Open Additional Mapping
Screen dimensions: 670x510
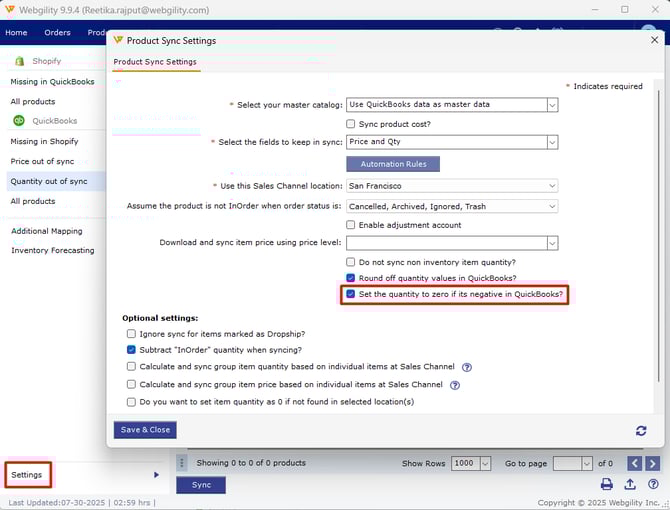(x=47, y=231)
